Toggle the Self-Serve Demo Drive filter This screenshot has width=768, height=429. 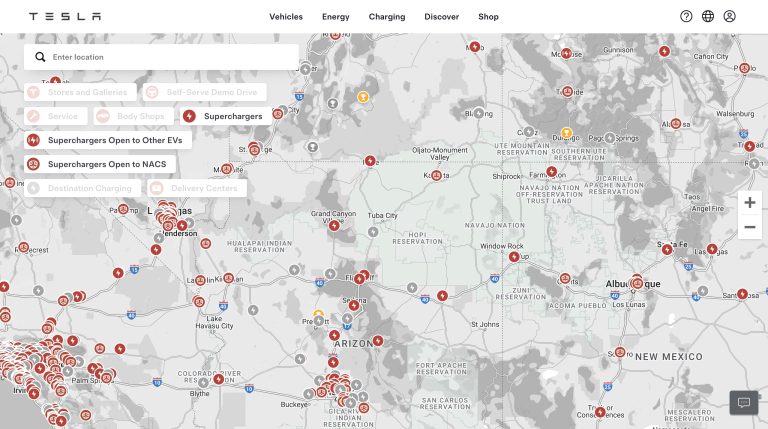click(205, 92)
